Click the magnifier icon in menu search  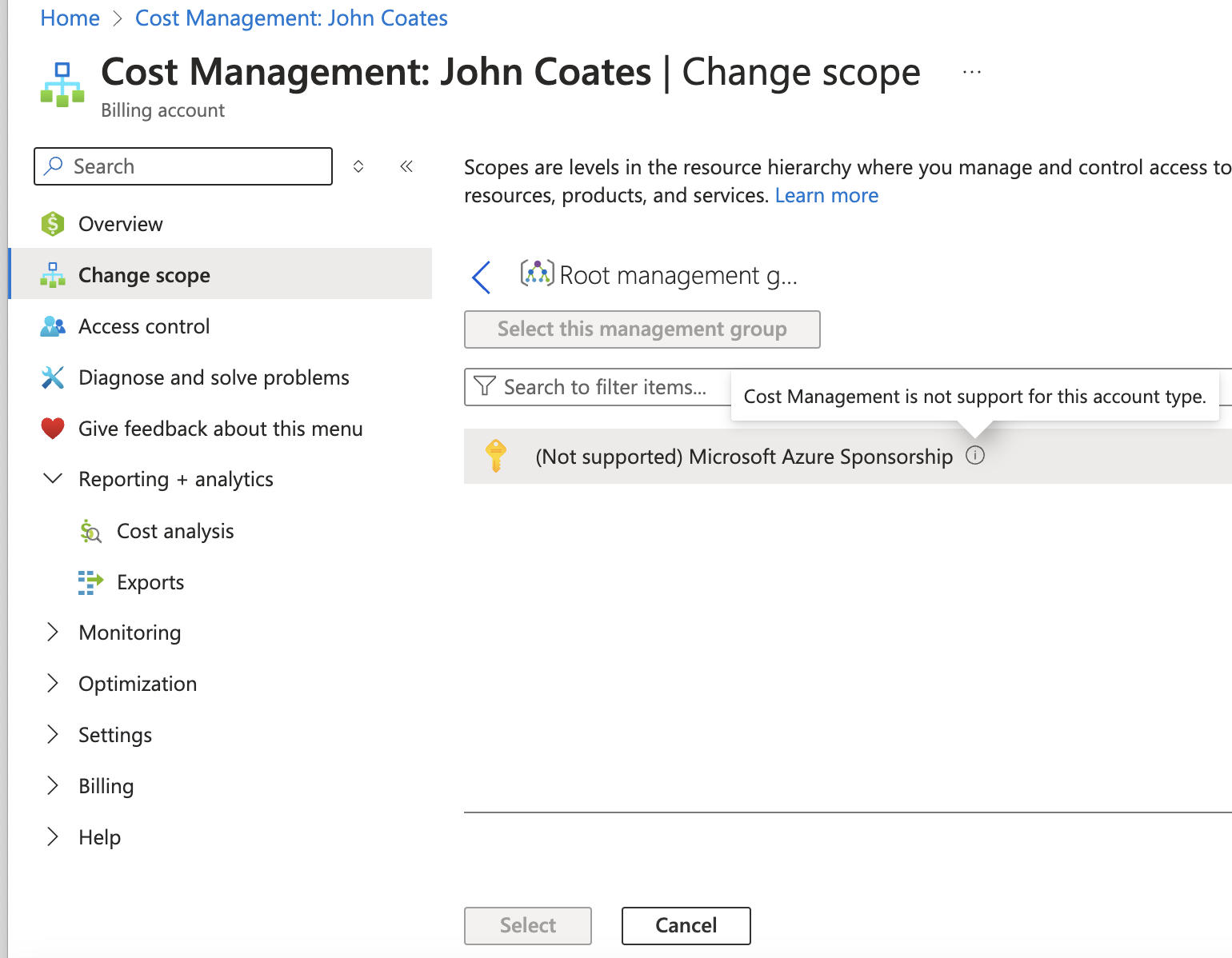[x=54, y=166]
